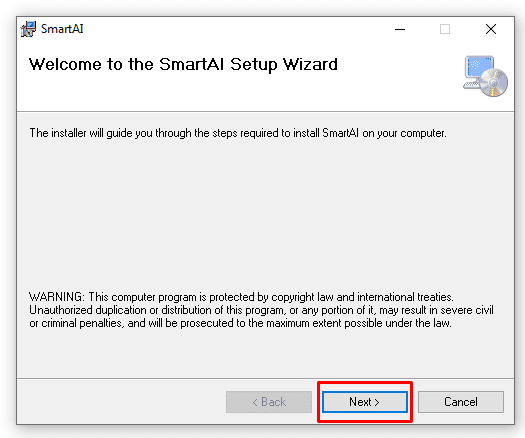The image size is (525, 438).
Task: Click the criminal penalties line of the warning
Action: point(240,323)
